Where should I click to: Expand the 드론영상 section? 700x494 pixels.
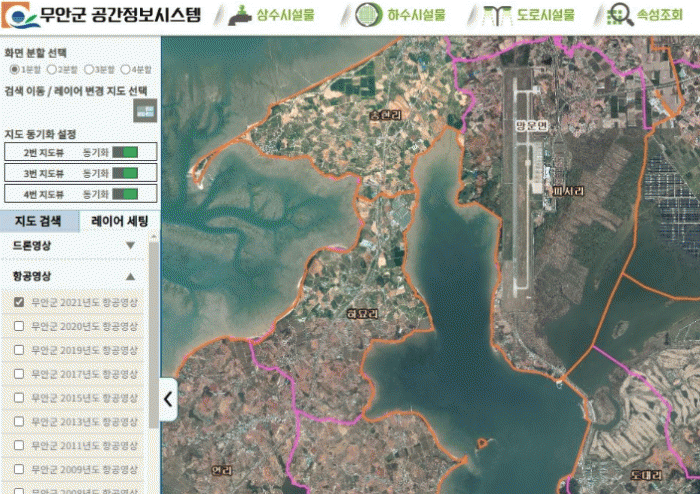[129, 245]
